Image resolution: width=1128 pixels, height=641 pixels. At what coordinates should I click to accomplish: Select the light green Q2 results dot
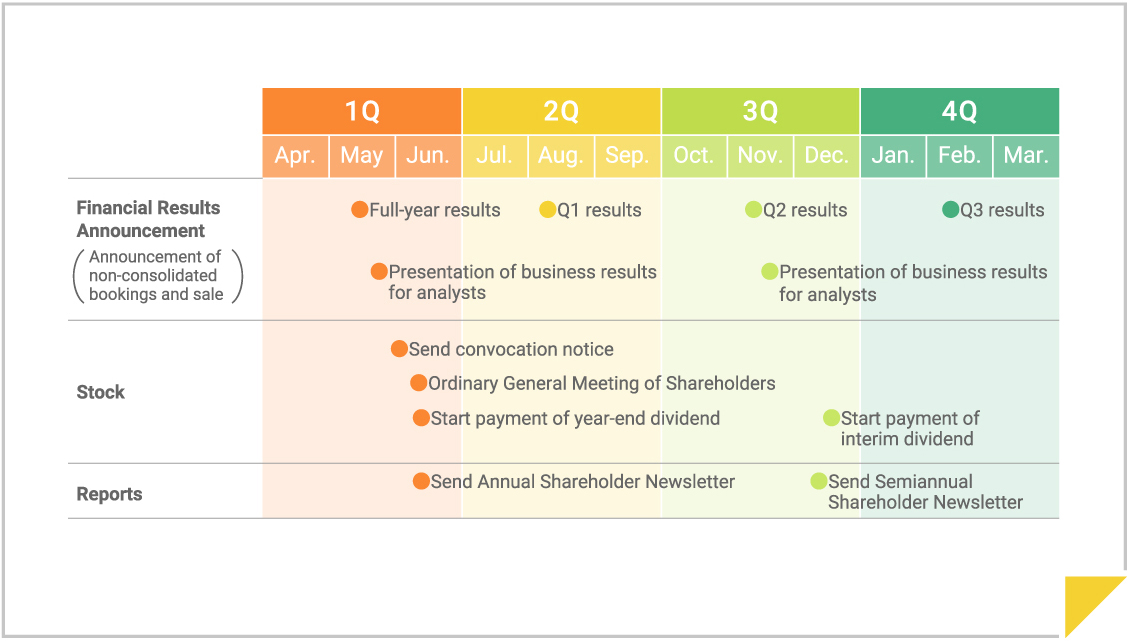pyautogui.click(x=754, y=210)
